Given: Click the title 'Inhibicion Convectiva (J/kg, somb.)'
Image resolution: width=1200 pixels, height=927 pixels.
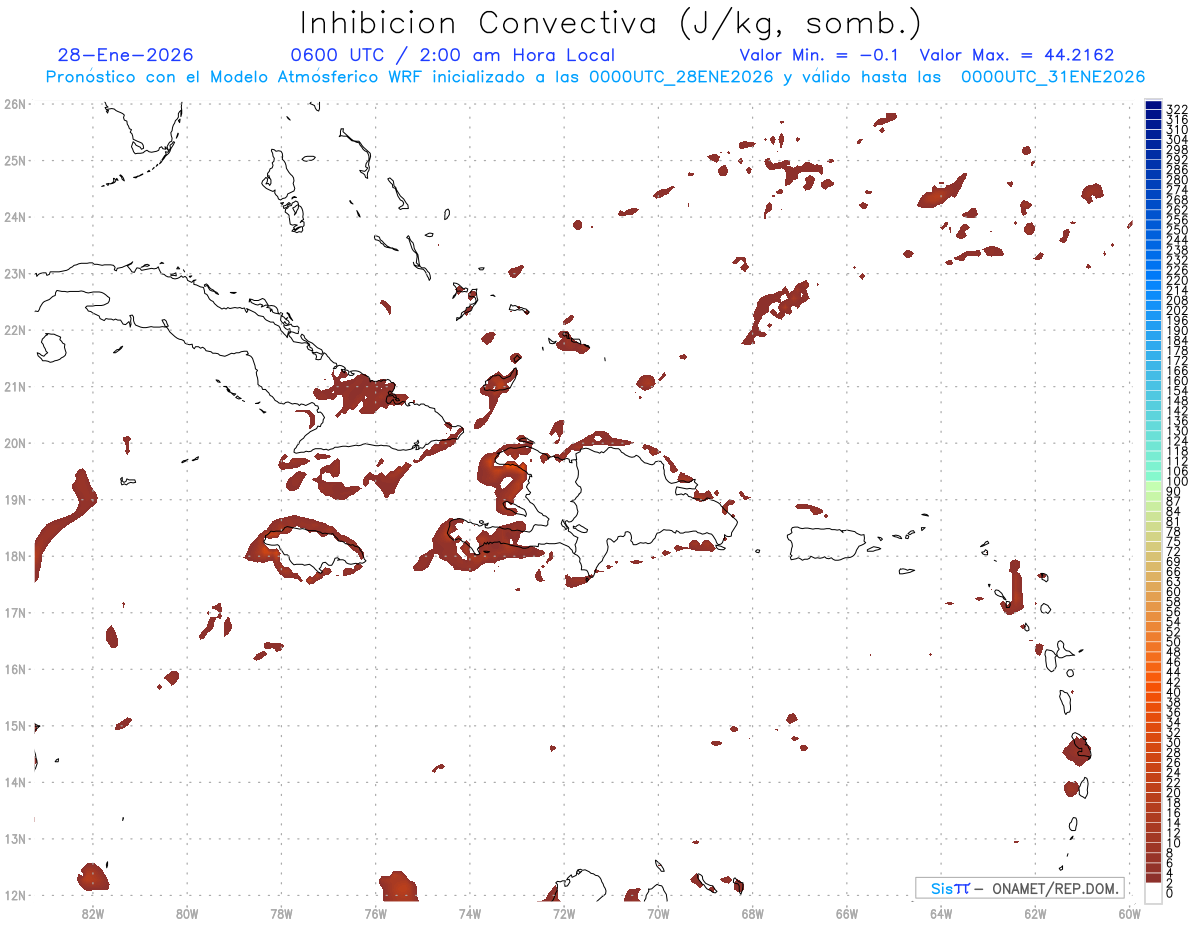Looking at the screenshot, I should click(611, 23).
